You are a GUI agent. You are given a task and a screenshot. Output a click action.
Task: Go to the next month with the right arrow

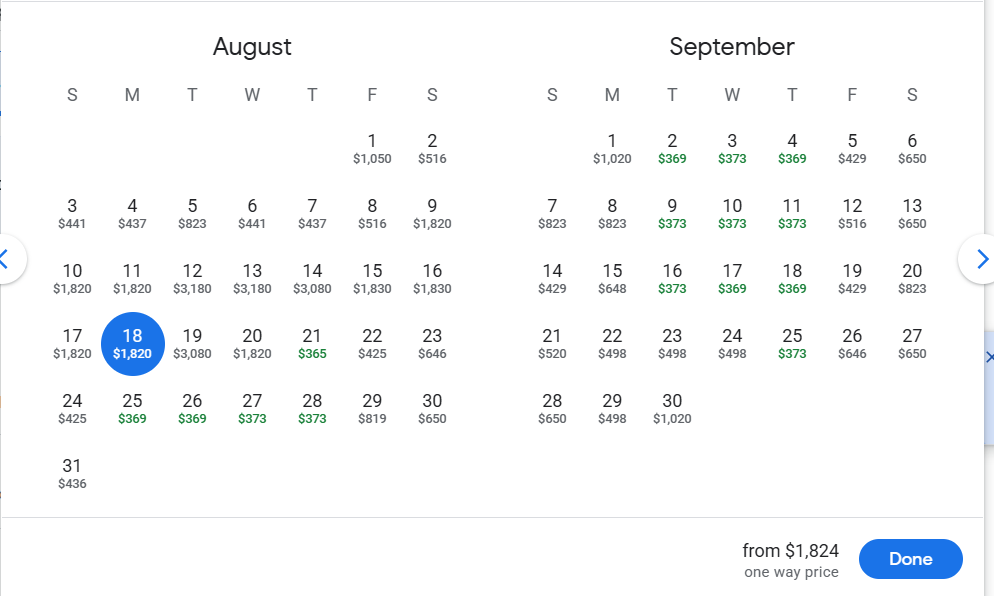(x=981, y=259)
